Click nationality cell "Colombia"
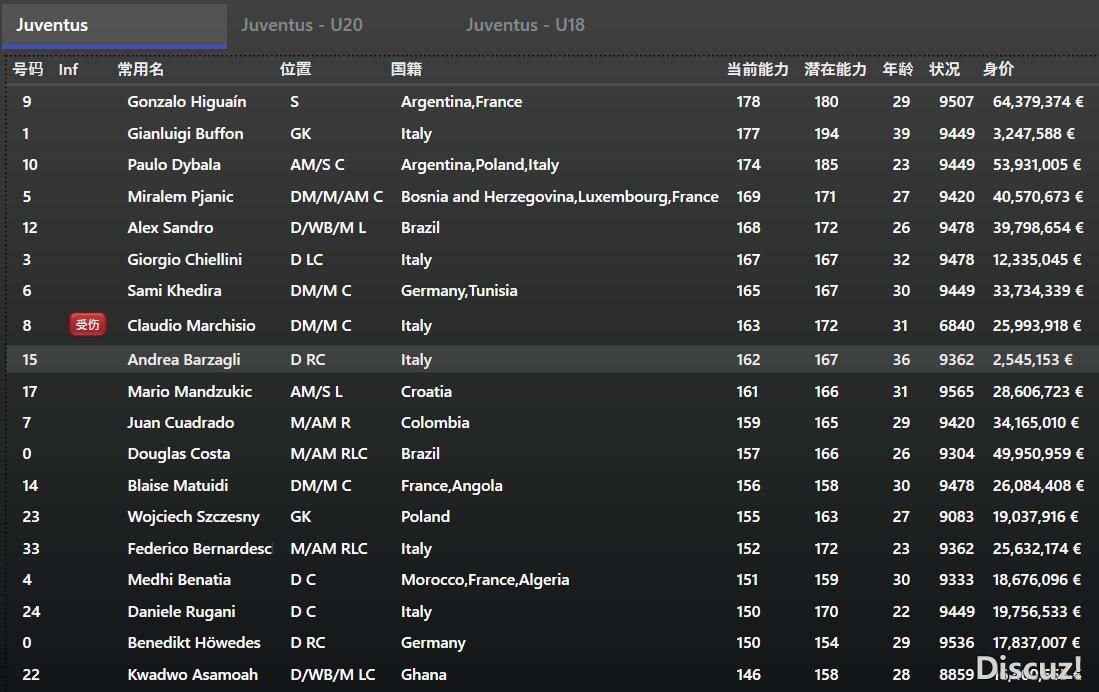 (435, 423)
